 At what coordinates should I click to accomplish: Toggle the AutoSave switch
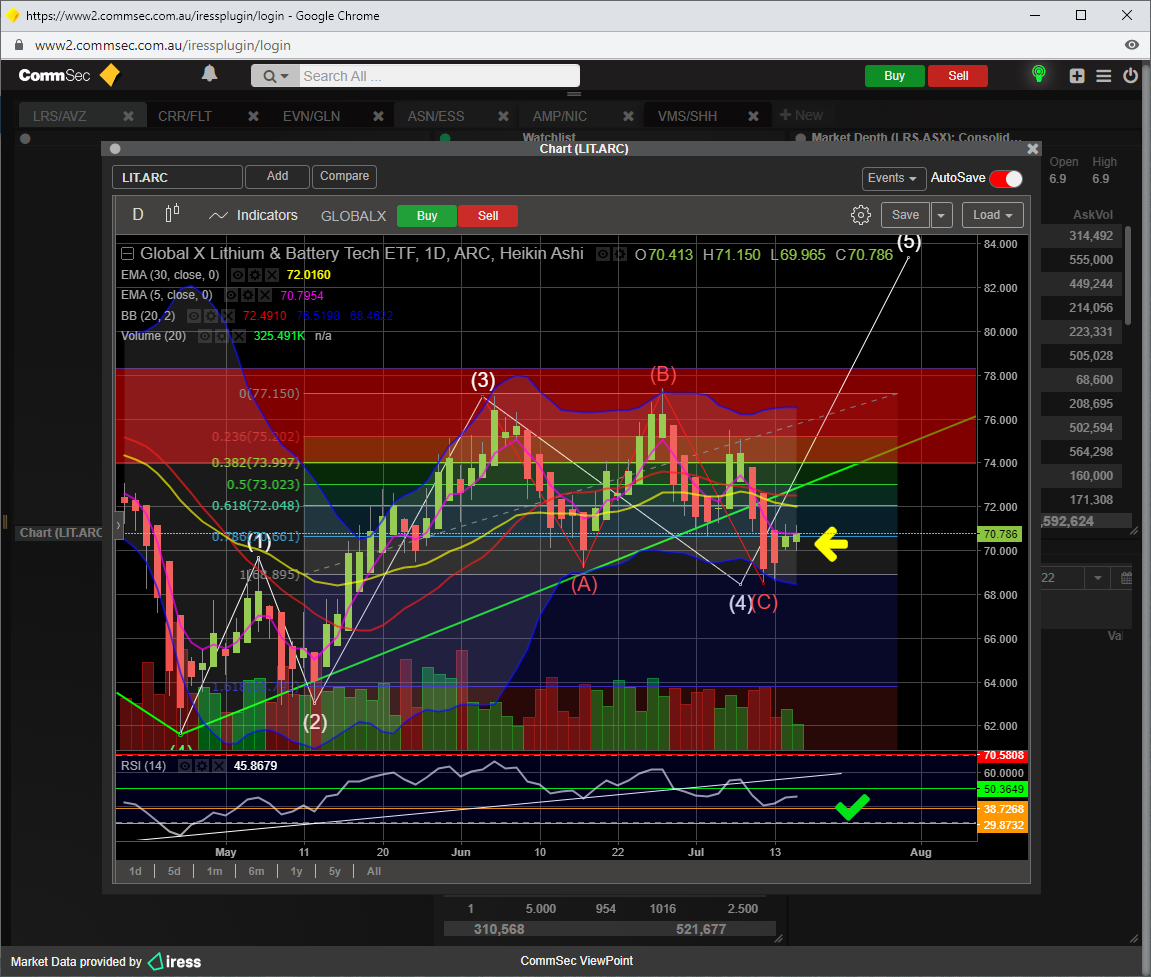[1006, 178]
